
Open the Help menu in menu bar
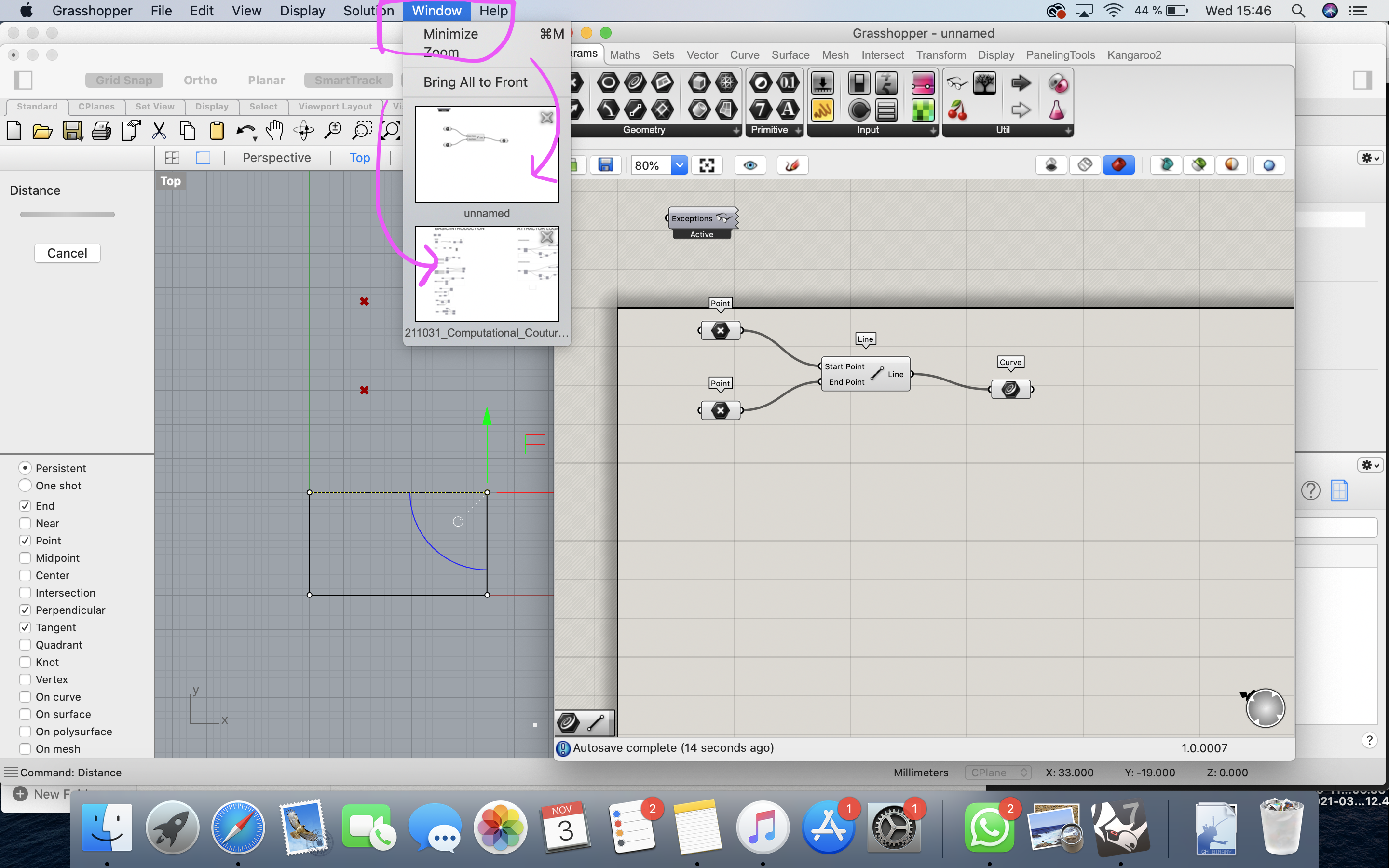coord(493,11)
